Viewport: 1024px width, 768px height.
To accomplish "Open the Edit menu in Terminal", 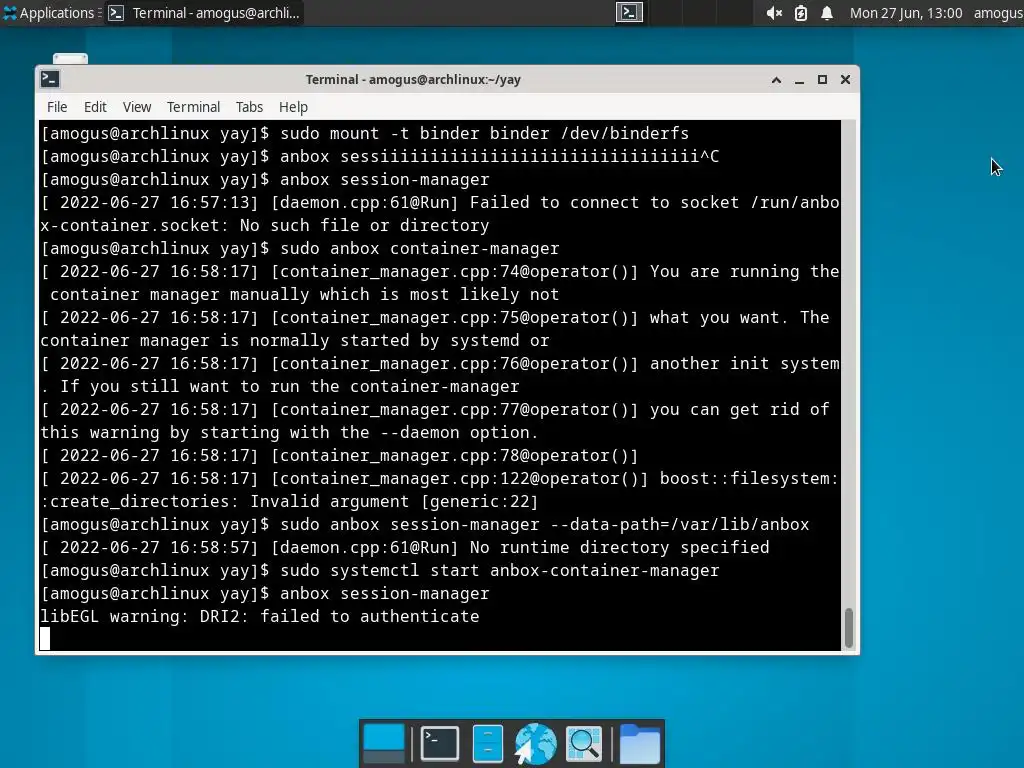I will coord(95,107).
